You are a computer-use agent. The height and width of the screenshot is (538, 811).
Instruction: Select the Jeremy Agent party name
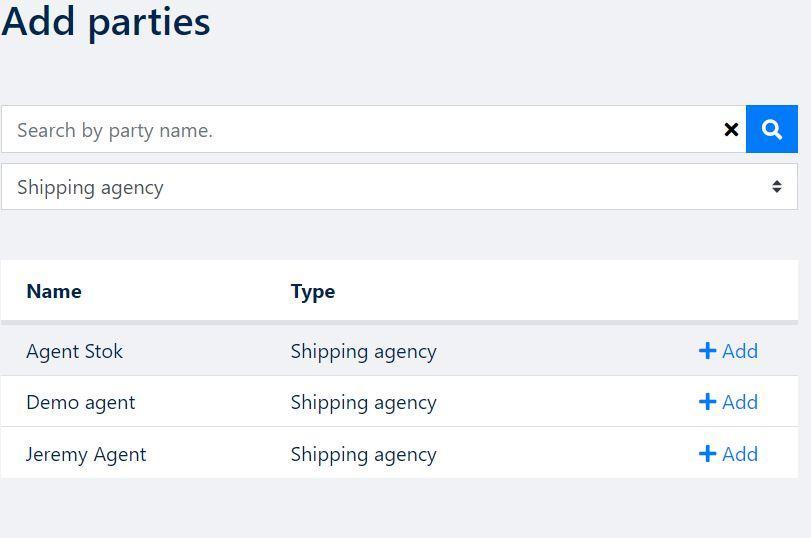pos(86,455)
